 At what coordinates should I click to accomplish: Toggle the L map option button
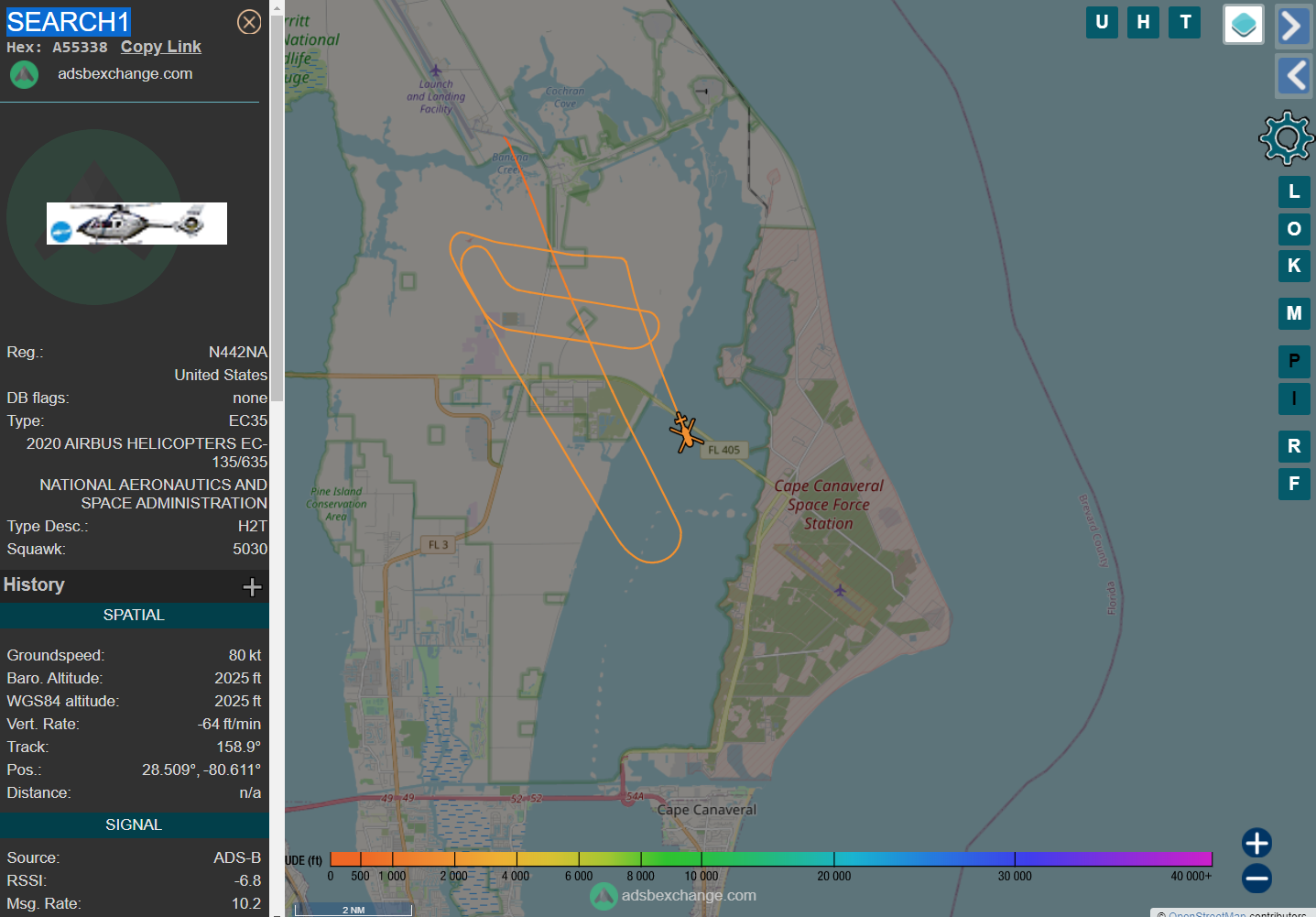(1294, 191)
